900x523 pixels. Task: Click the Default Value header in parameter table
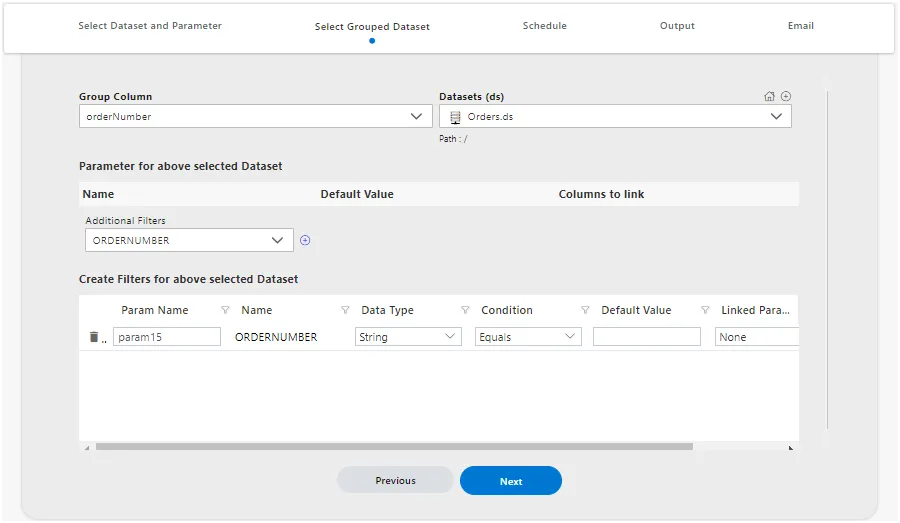(x=357, y=194)
